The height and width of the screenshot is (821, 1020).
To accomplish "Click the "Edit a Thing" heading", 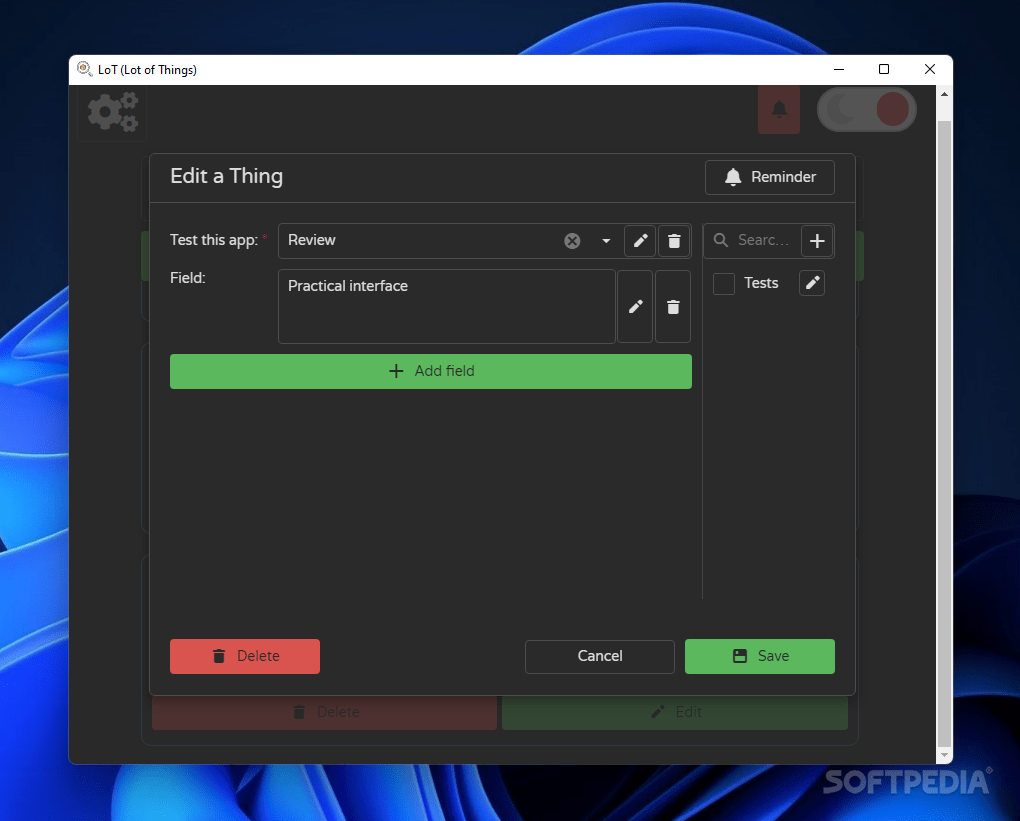I will pyautogui.click(x=226, y=176).
